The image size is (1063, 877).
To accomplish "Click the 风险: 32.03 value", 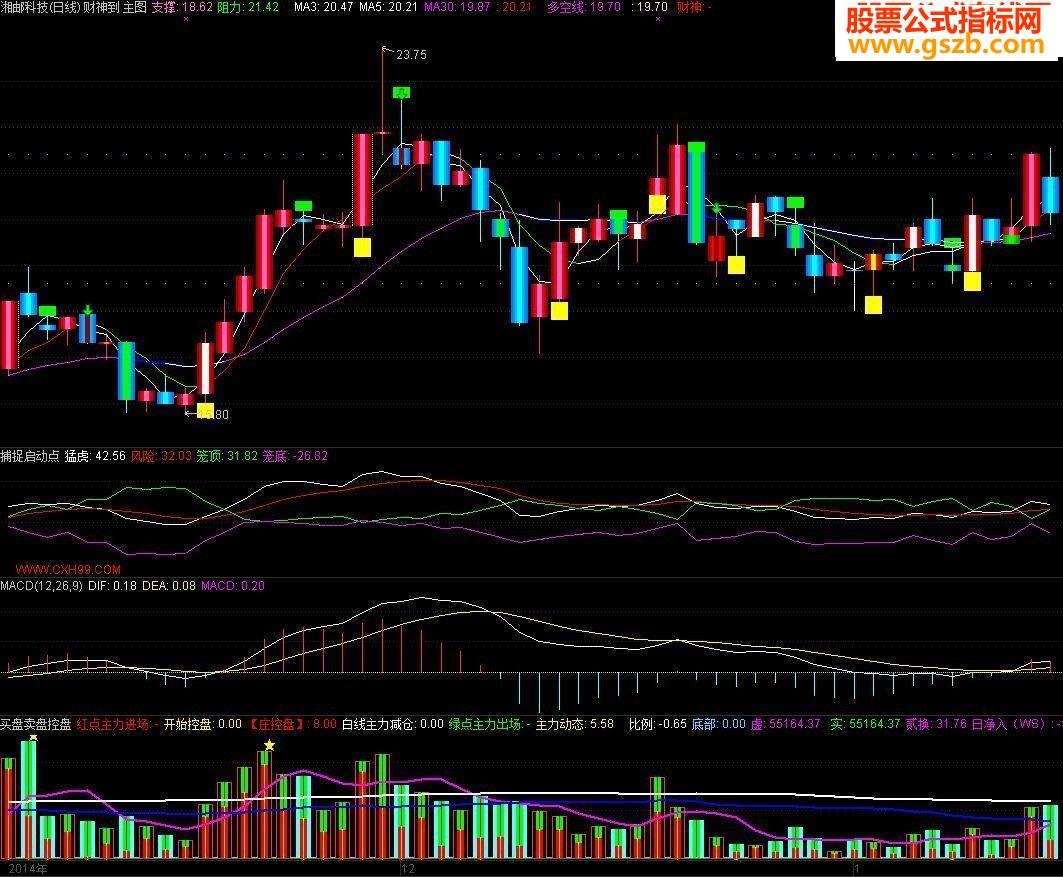I will pos(161,456).
